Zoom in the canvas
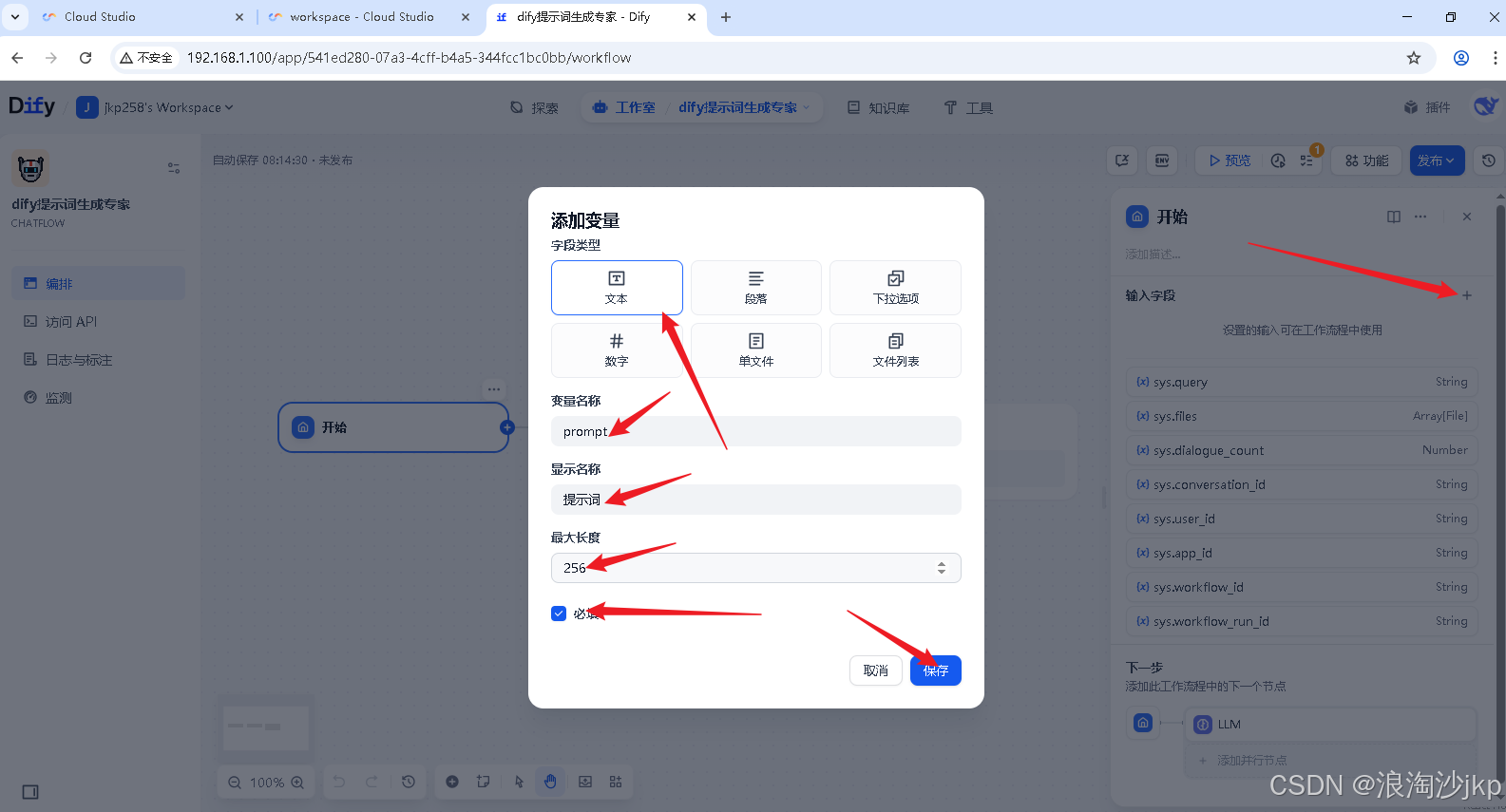Viewport: 1506px width, 812px height. (297, 783)
